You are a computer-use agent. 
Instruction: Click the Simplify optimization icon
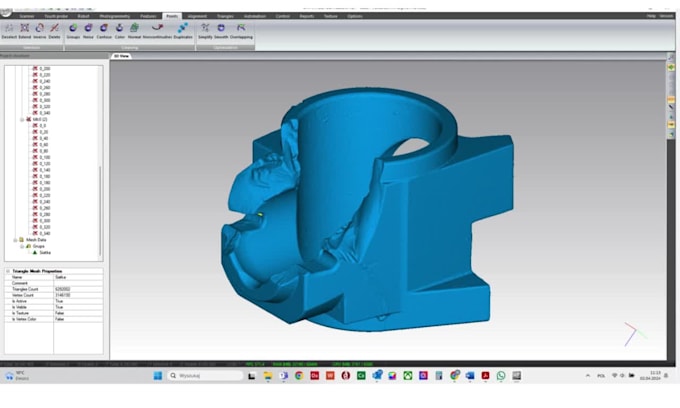[x=205, y=28]
